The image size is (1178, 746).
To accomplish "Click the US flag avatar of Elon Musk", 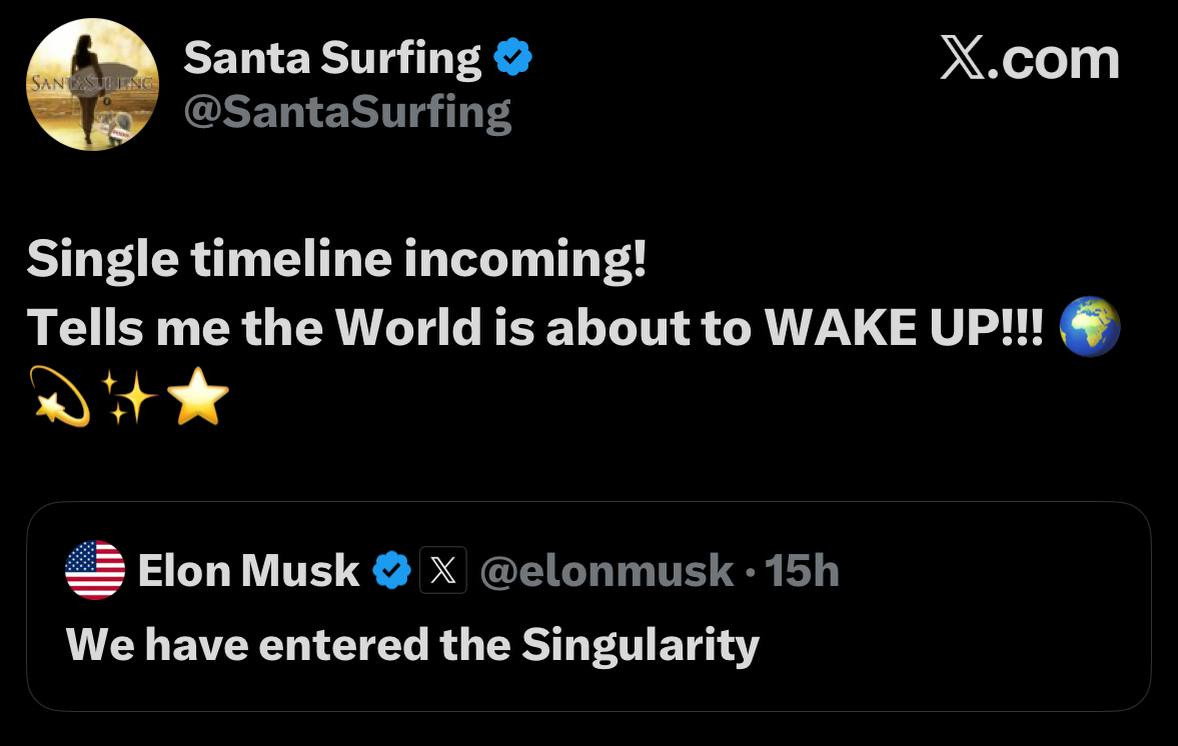I will (x=95, y=570).
